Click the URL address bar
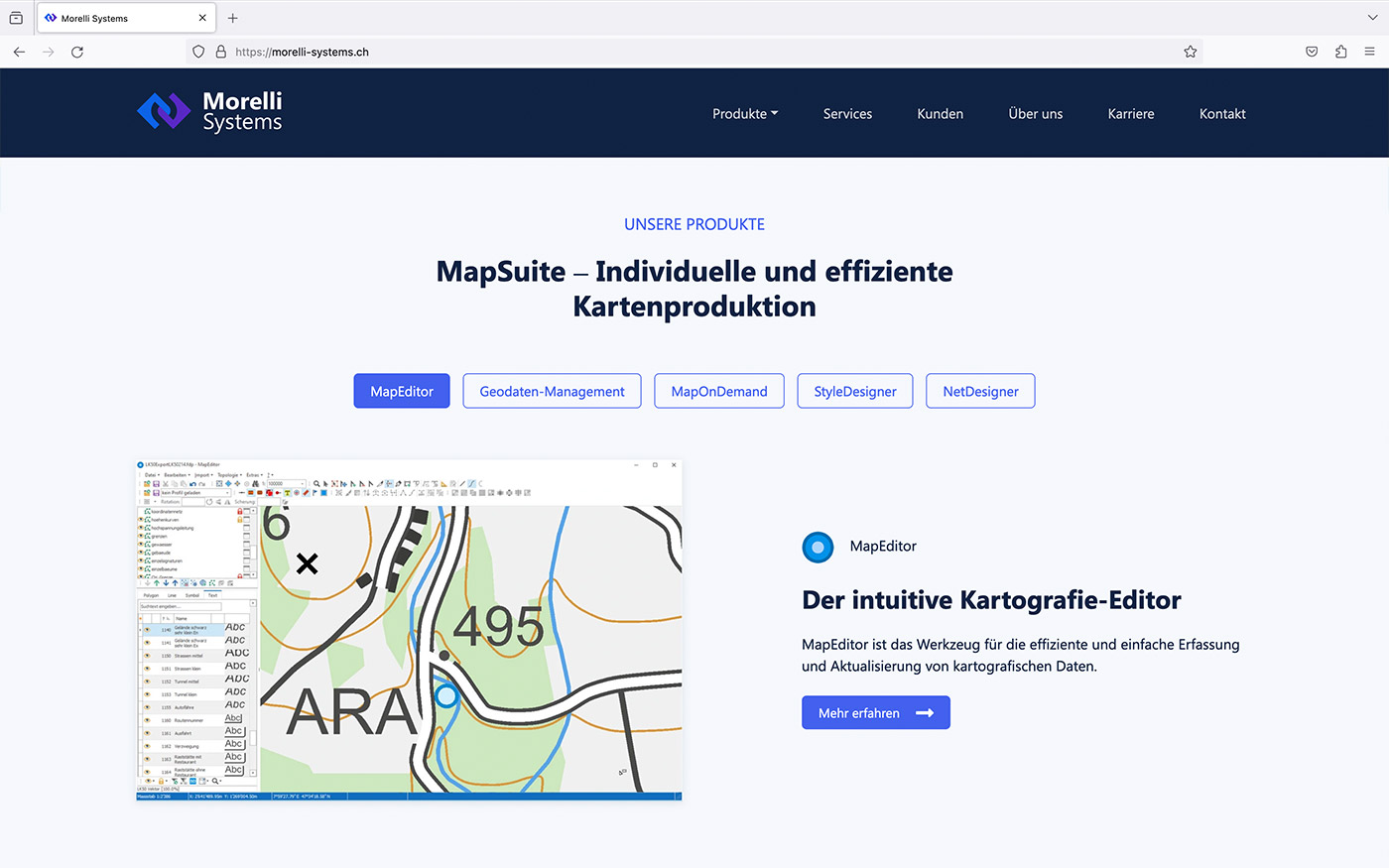This screenshot has width=1389, height=868. point(694,52)
